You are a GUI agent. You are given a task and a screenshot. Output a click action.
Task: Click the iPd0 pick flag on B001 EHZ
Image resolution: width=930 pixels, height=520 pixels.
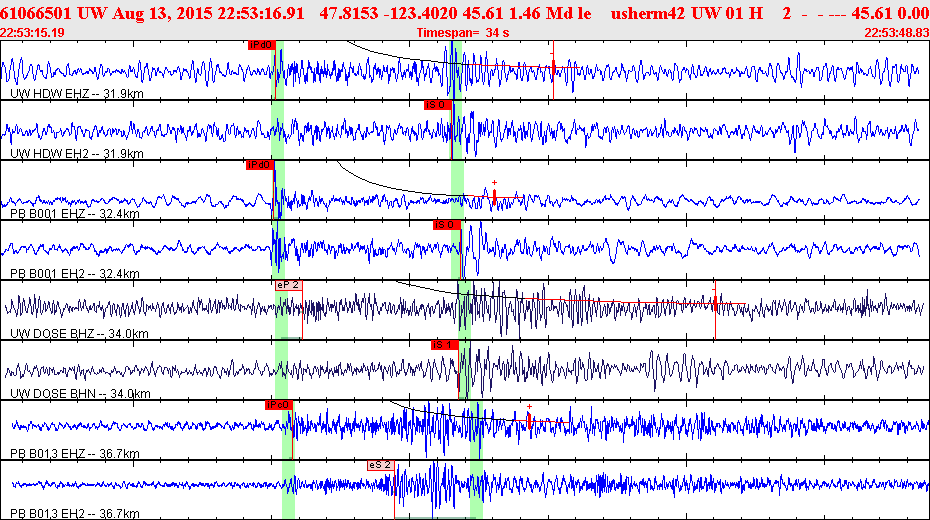point(260,165)
